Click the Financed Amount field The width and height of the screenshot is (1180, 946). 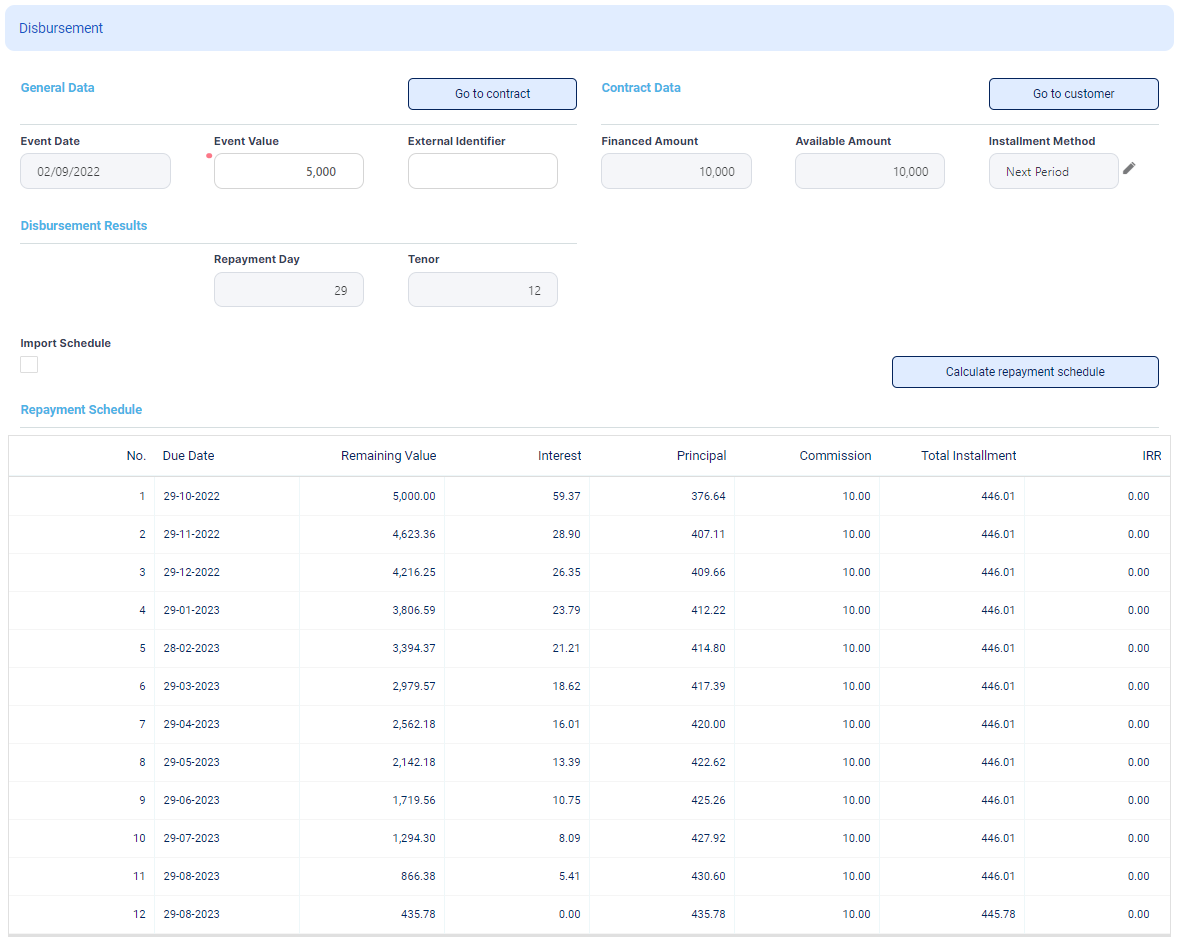pos(676,171)
